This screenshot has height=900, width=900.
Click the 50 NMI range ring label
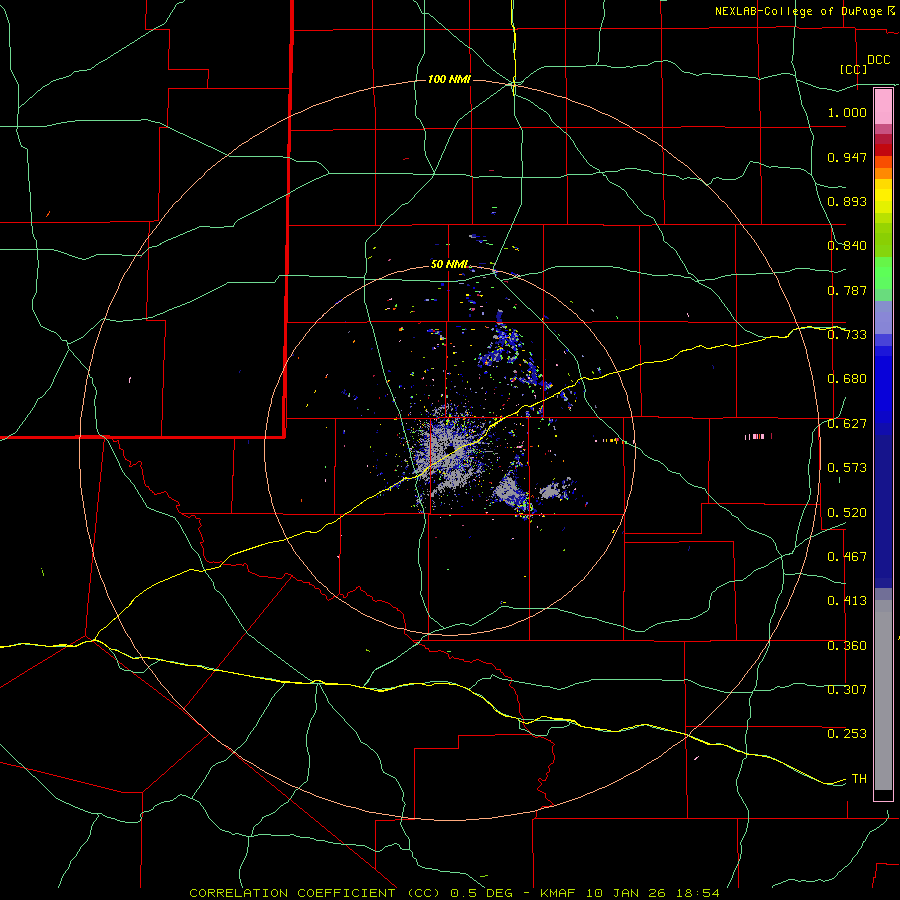[449, 264]
